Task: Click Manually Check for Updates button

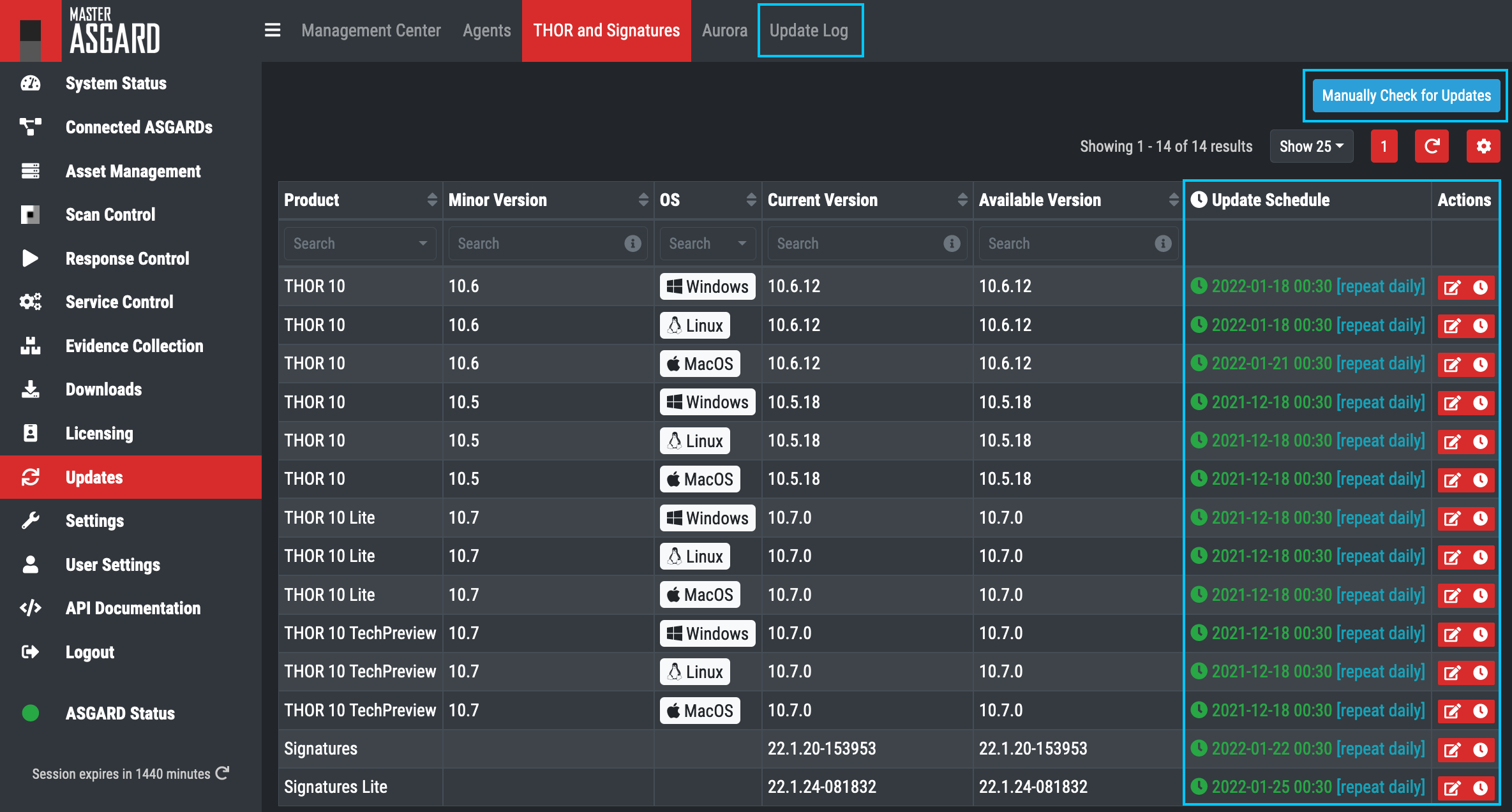Action: (x=1406, y=96)
